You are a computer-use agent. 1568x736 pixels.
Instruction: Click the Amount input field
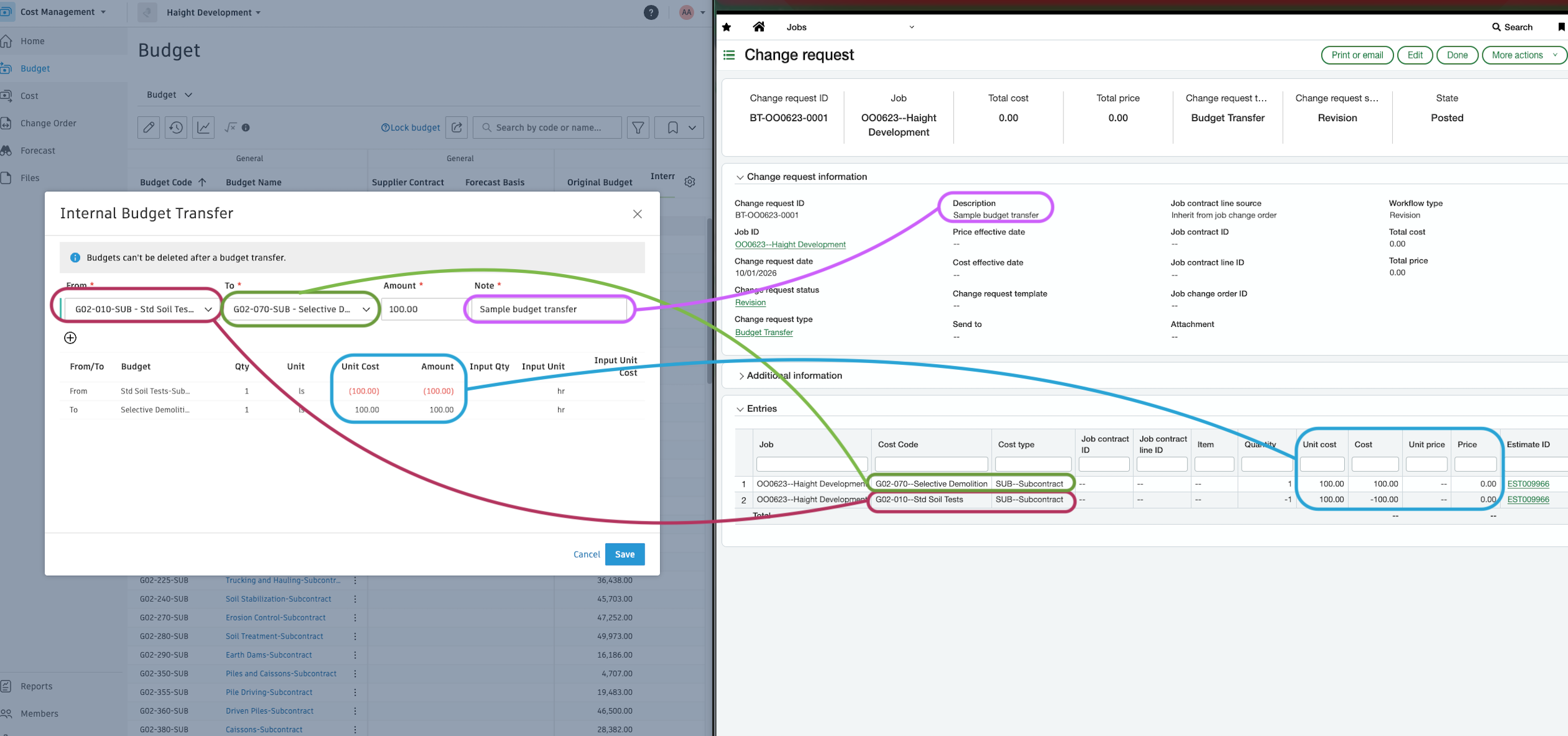tap(423, 309)
